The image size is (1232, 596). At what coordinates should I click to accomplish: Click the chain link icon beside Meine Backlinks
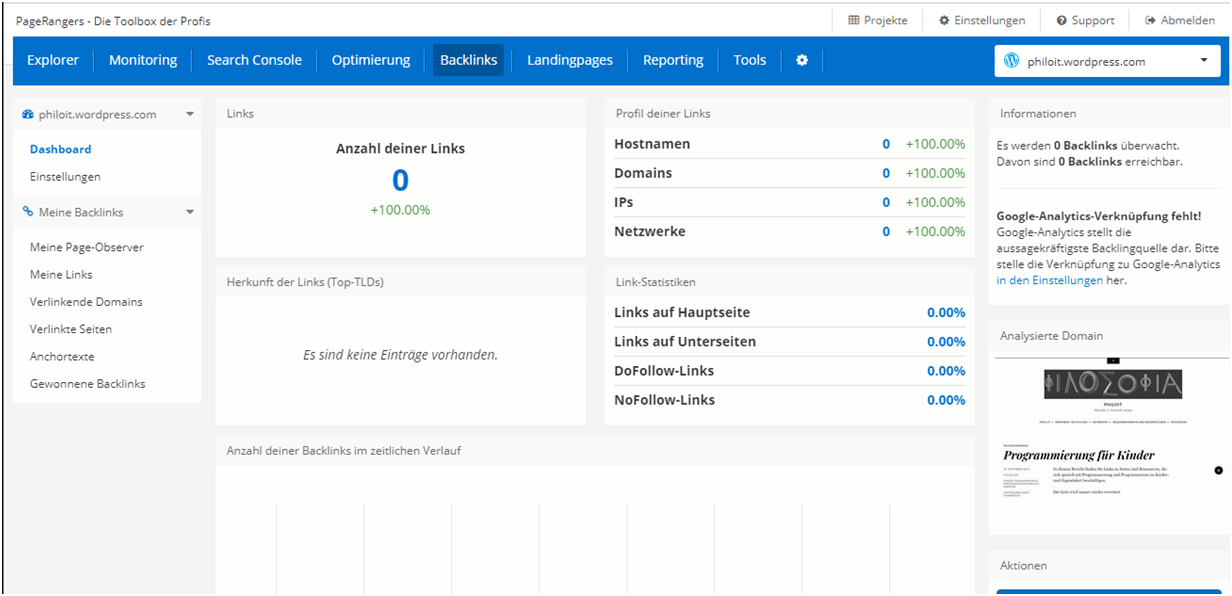click(28, 212)
